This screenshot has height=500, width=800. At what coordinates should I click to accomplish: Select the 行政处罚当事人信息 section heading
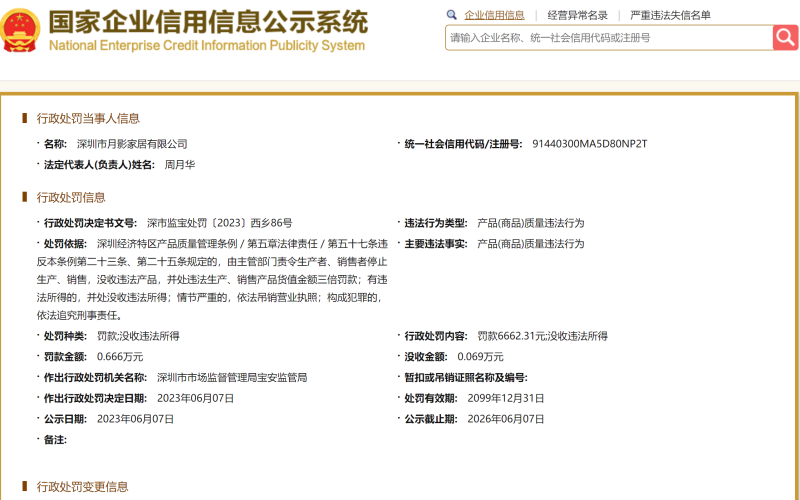pos(88,118)
